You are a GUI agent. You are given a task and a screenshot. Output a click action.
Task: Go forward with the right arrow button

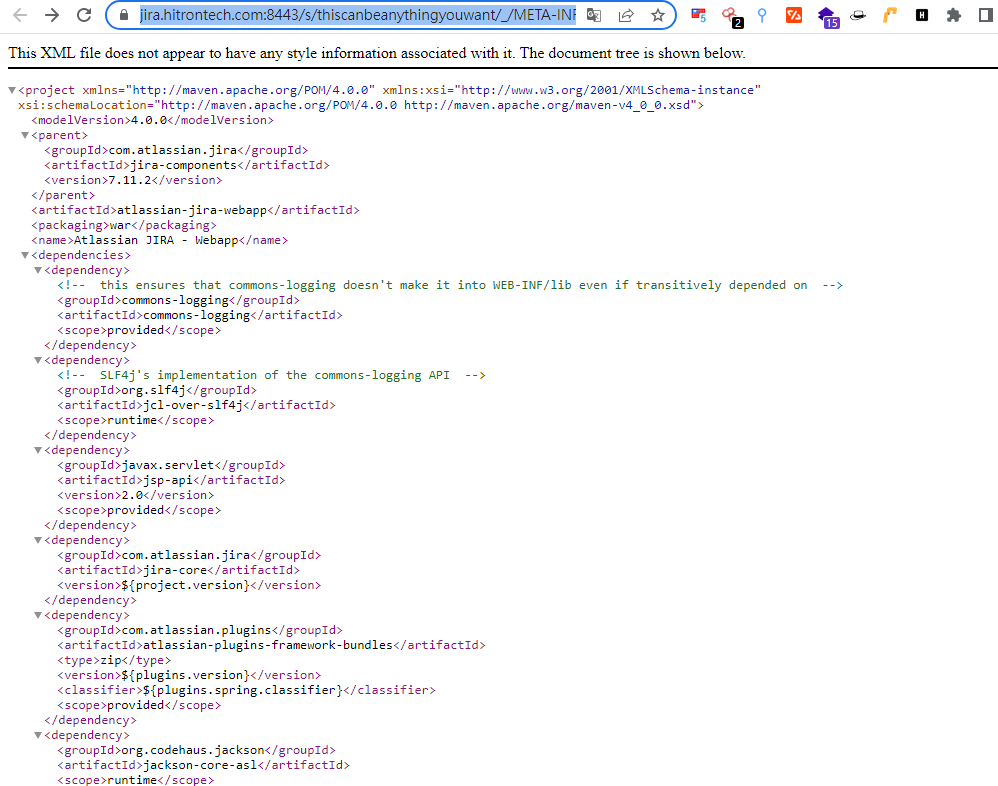coord(52,15)
